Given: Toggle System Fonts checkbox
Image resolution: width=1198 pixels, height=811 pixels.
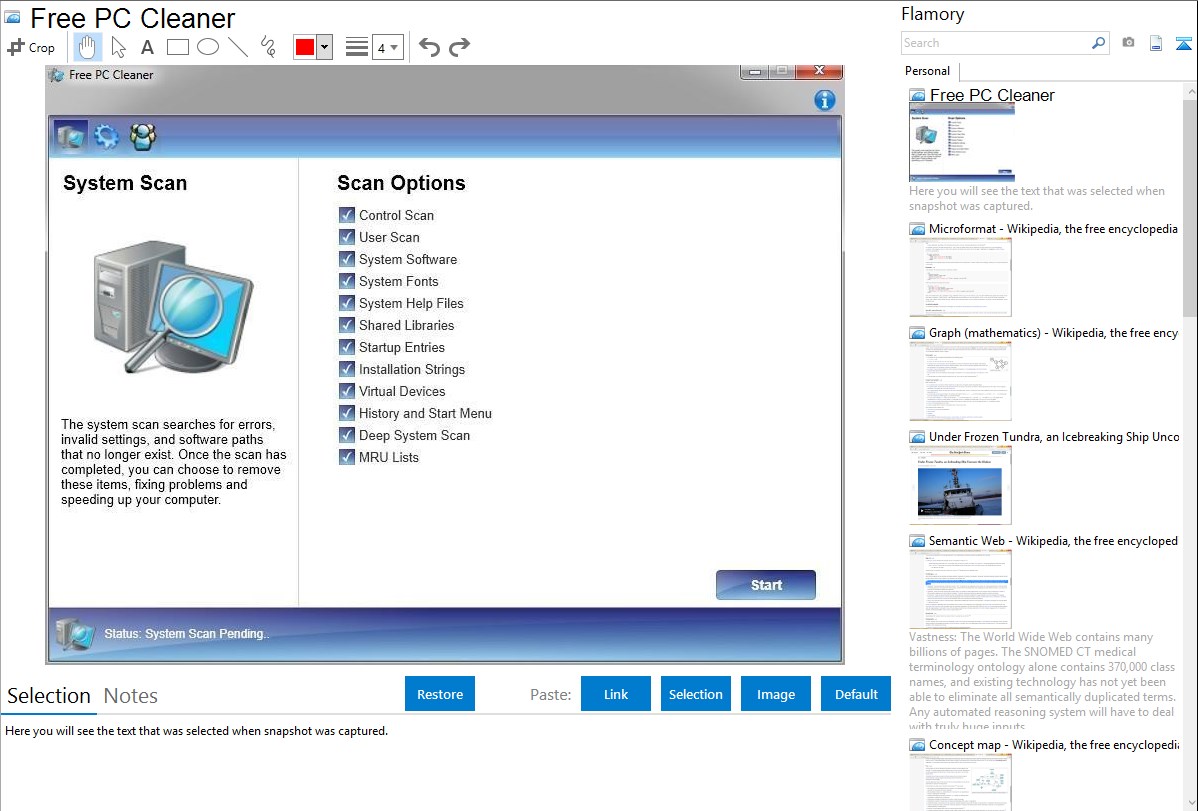Looking at the screenshot, I should tap(347, 281).
